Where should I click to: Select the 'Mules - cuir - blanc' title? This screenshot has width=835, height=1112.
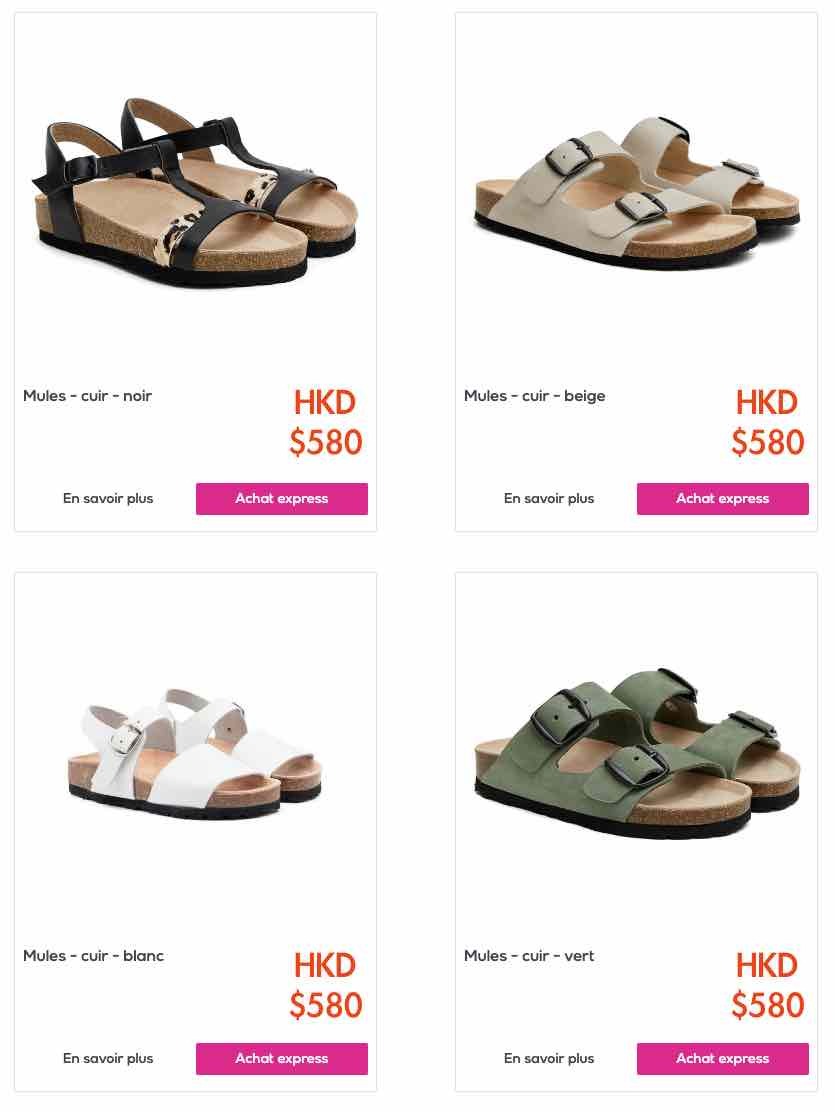tap(94, 956)
